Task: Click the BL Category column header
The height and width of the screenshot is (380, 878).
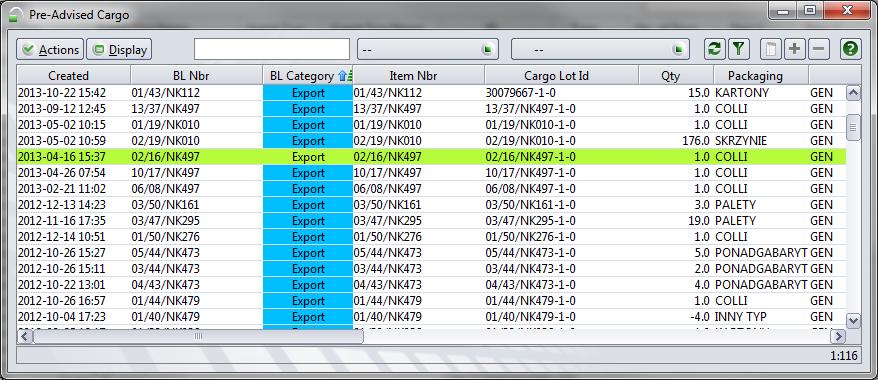Action: point(308,75)
